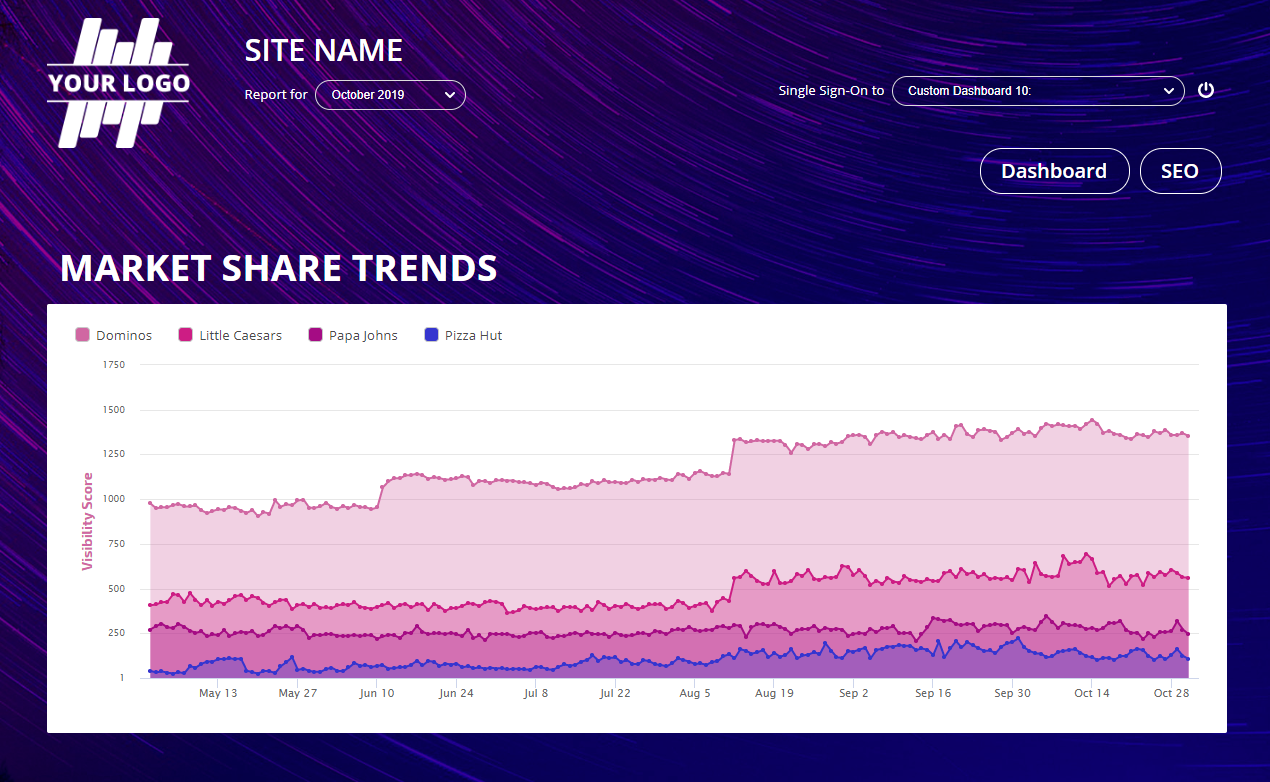Click the Sep 2 x-axis label

pos(854,693)
